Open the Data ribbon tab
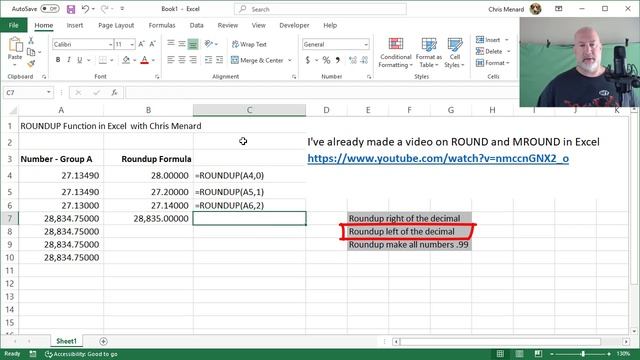 196,25
